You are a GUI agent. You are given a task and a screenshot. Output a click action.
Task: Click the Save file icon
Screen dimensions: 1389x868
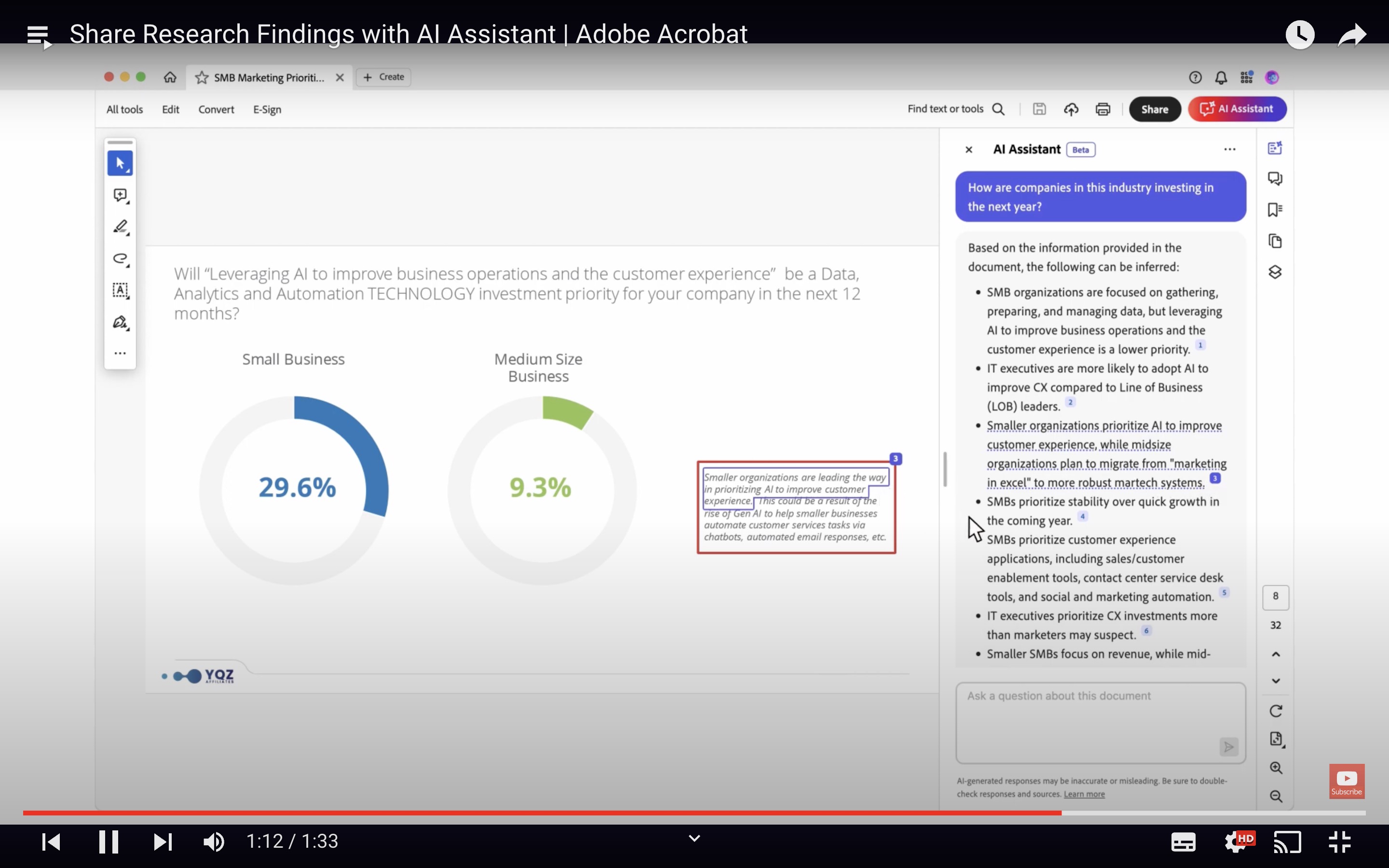point(1039,109)
